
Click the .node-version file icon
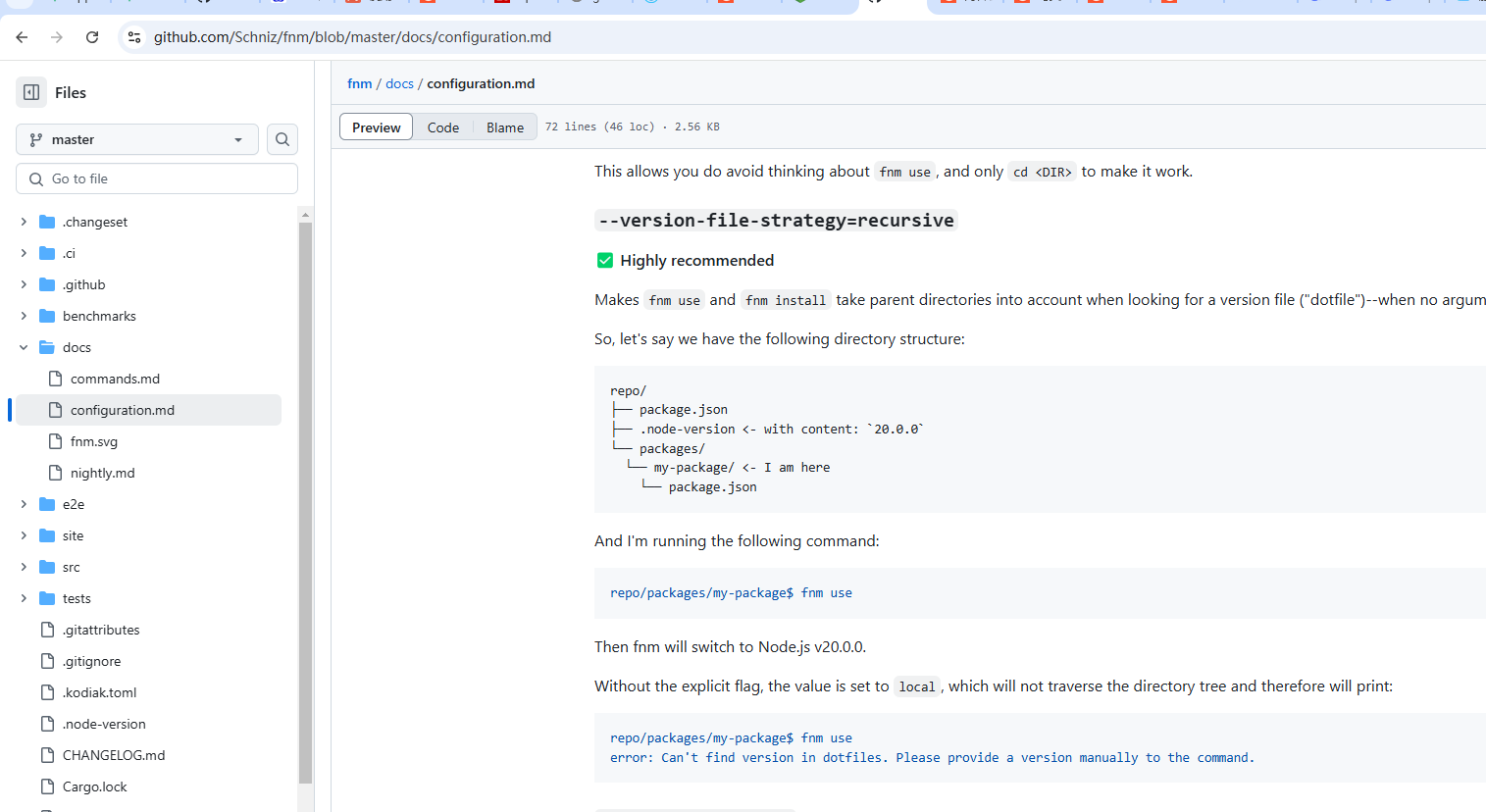(x=47, y=724)
